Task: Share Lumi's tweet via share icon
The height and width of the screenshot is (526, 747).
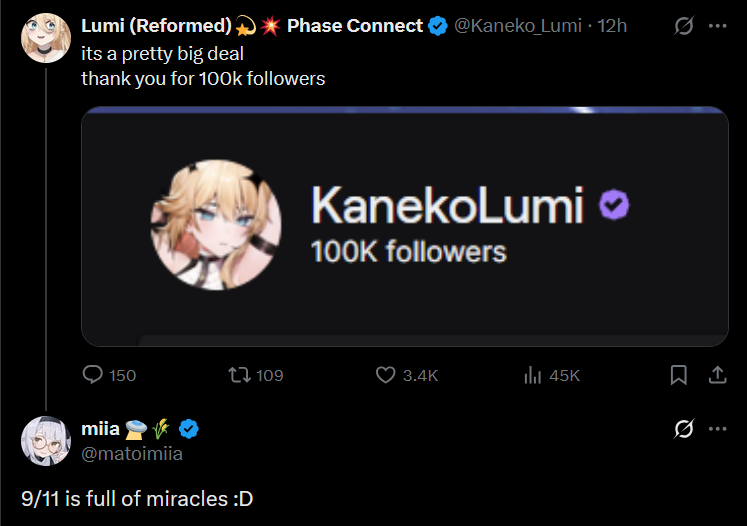Action: coord(716,375)
